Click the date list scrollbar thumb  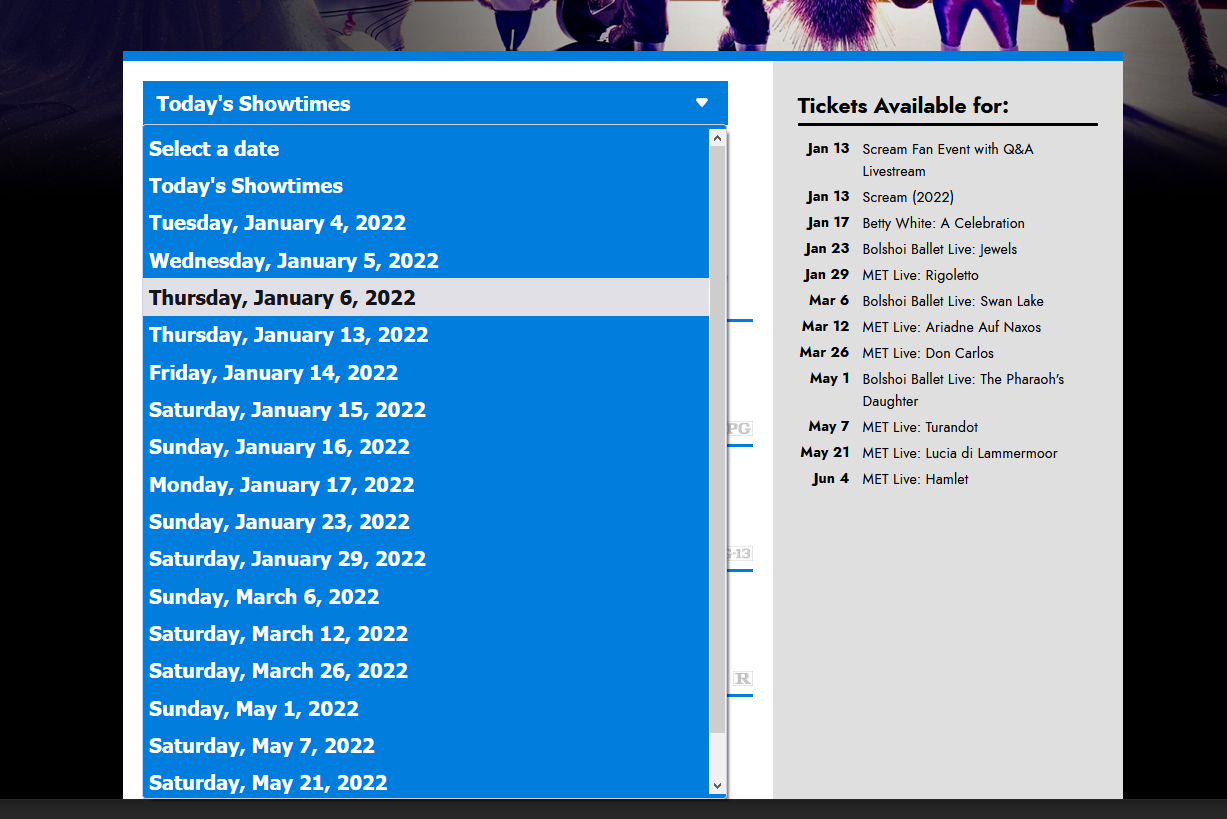point(717,440)
